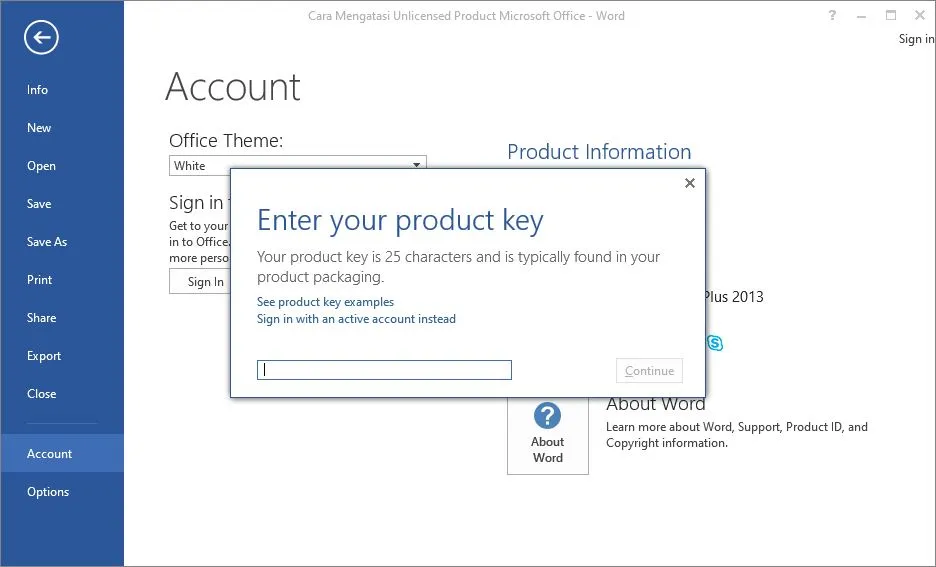The image size is (936, 567).
Task: Minimize the Word window
Action: [861, 16]
